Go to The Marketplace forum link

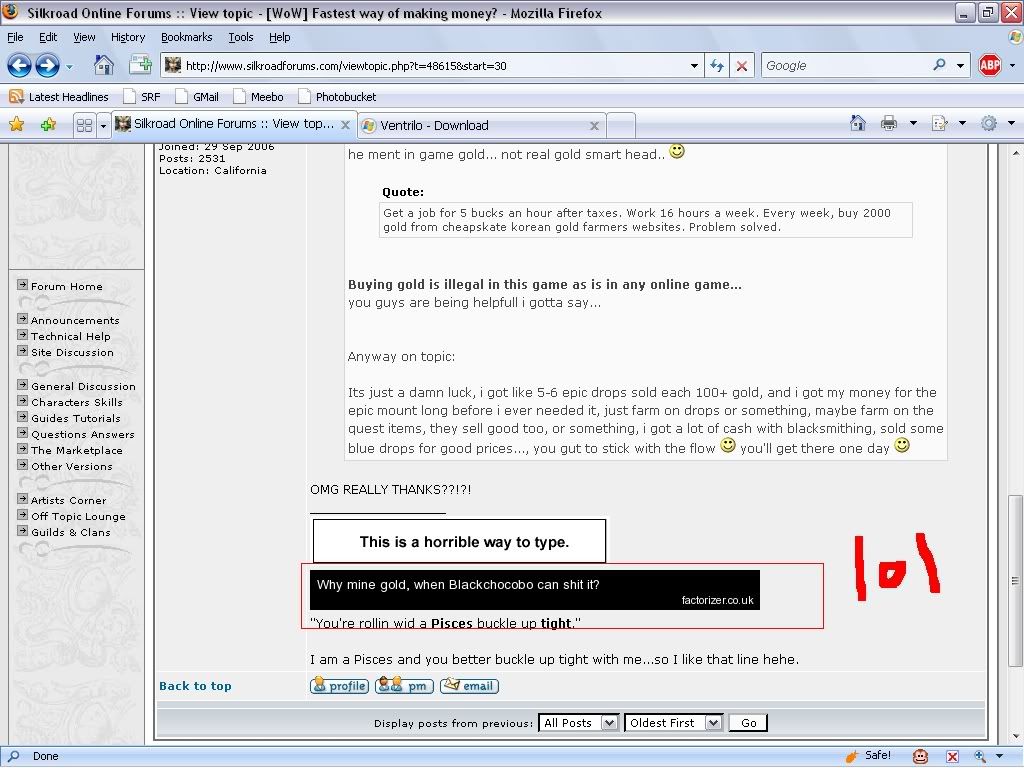[x=76, y=451]
